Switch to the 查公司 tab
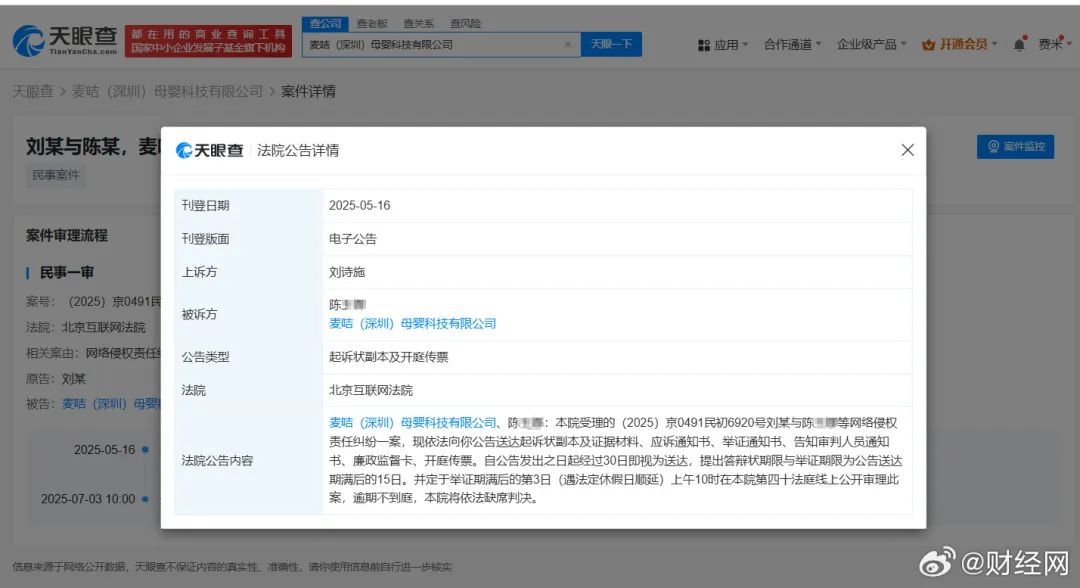Viewport: 1080px width, 588px height. (325, 23)
